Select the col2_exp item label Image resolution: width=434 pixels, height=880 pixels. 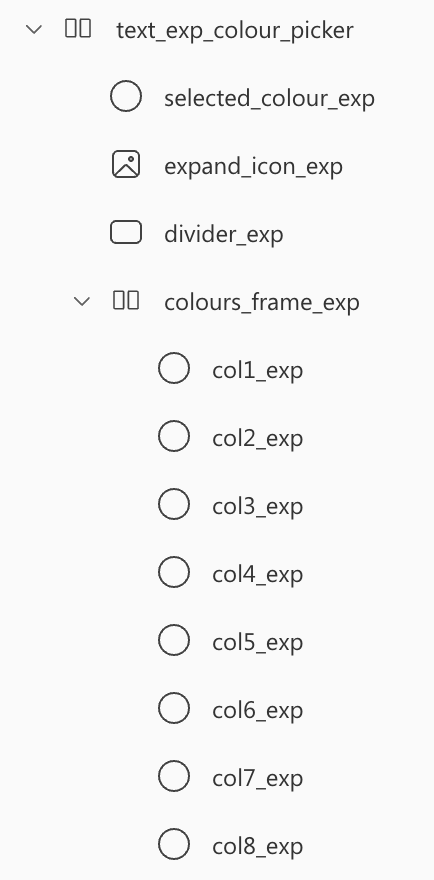tap(258, 438)
